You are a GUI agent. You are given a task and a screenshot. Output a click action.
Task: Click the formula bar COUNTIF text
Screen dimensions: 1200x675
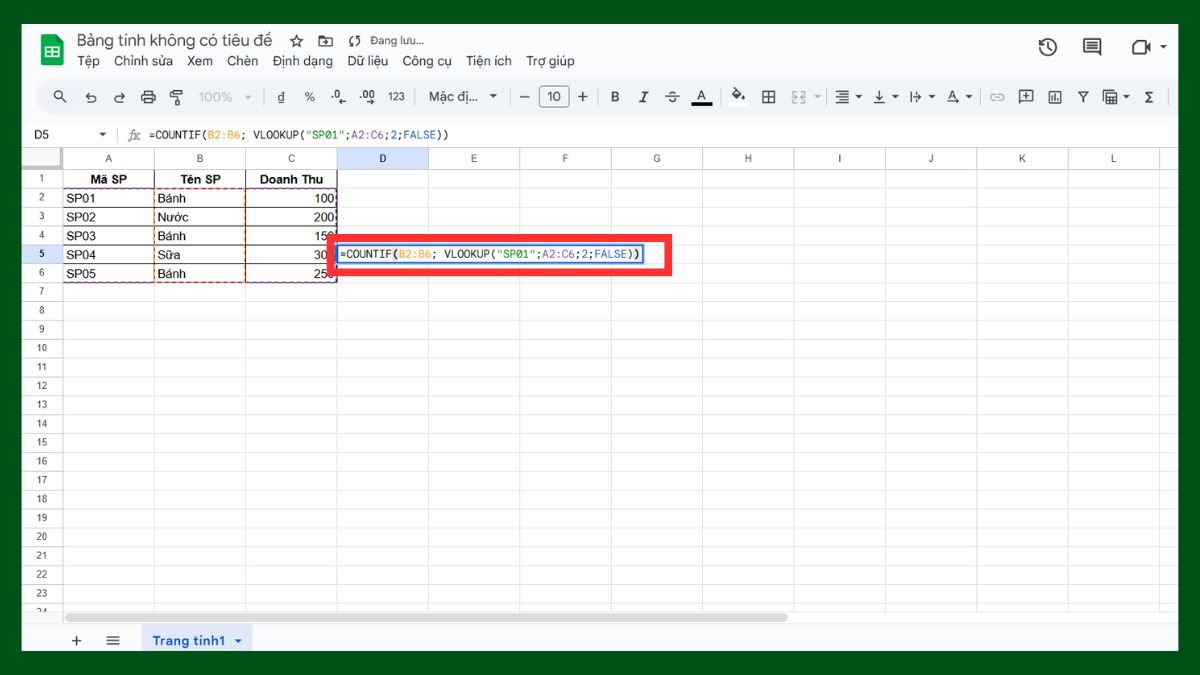click(x=298, y=134)
